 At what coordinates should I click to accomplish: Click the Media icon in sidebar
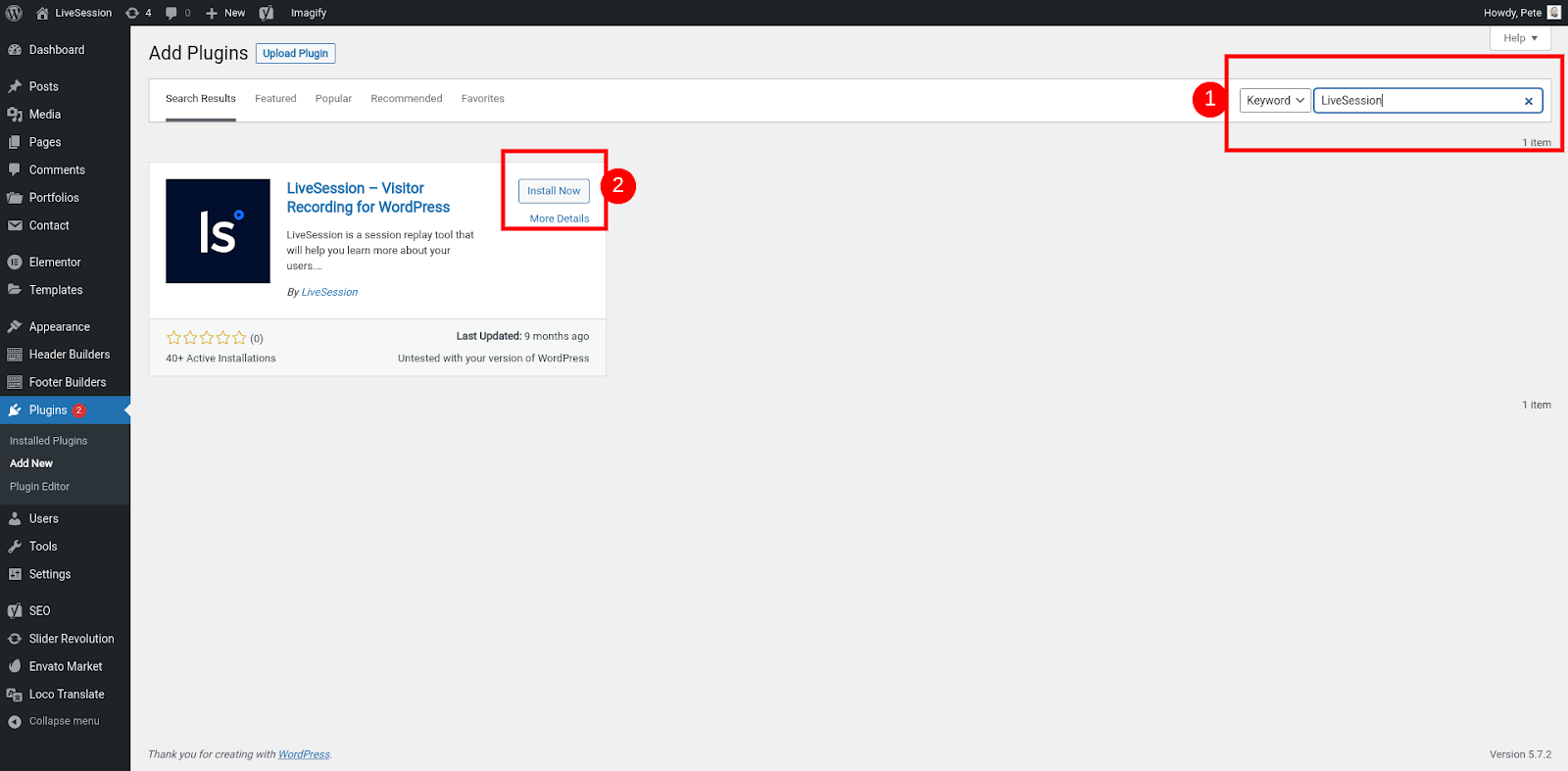[15, 115]
